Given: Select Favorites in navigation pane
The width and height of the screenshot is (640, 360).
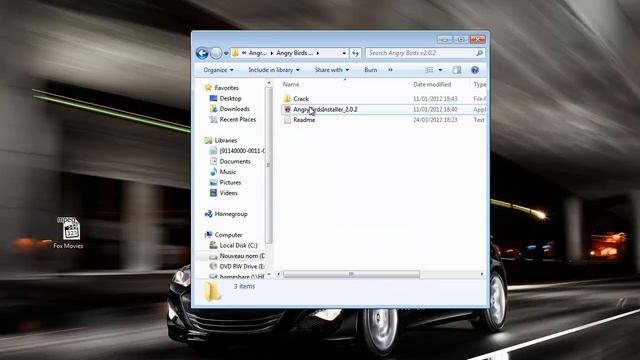Looking at the screenshot, I should [x=226, y=88].
